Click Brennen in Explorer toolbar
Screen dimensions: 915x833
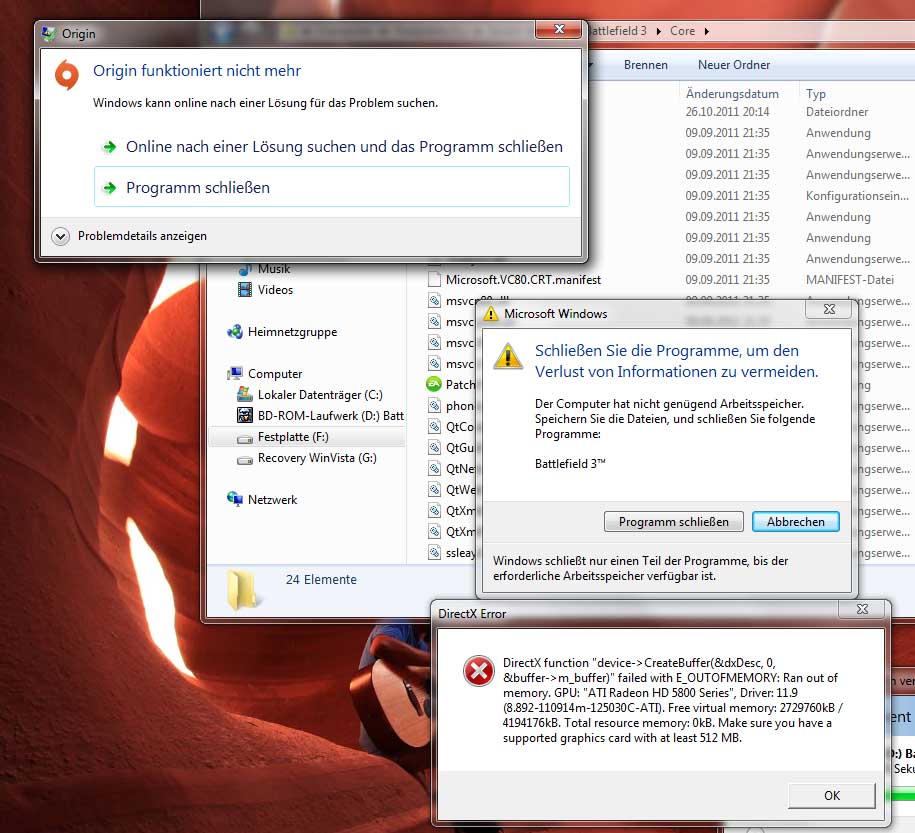(645, 65)
